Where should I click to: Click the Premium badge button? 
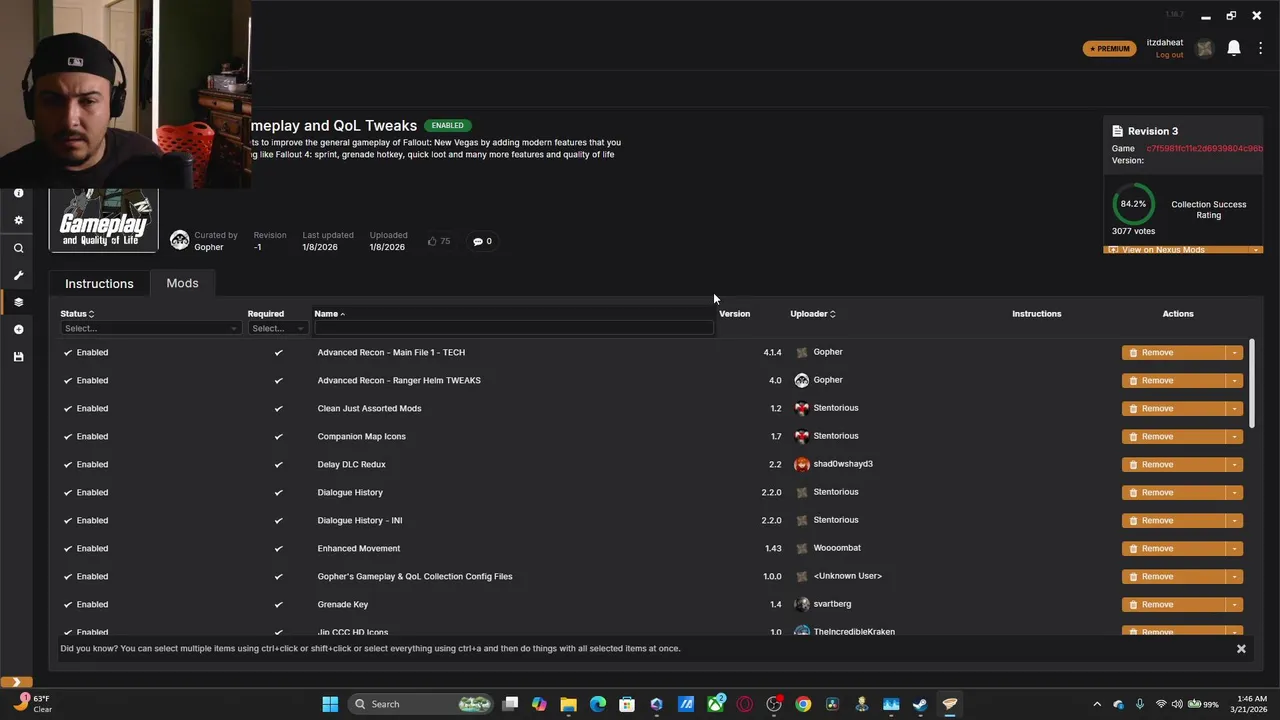point(1109,48)
